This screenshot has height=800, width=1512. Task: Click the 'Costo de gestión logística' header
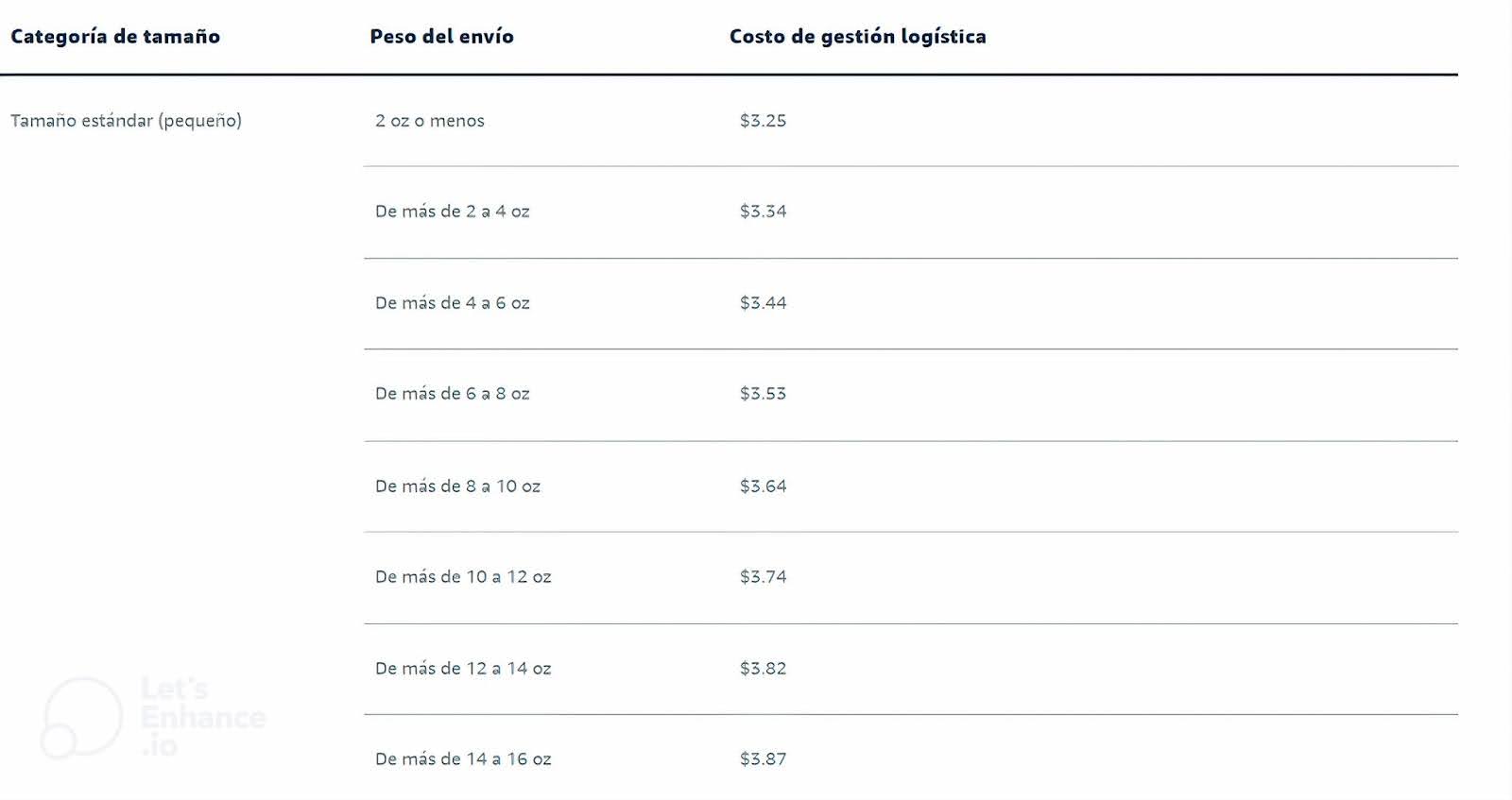point(857,37)
